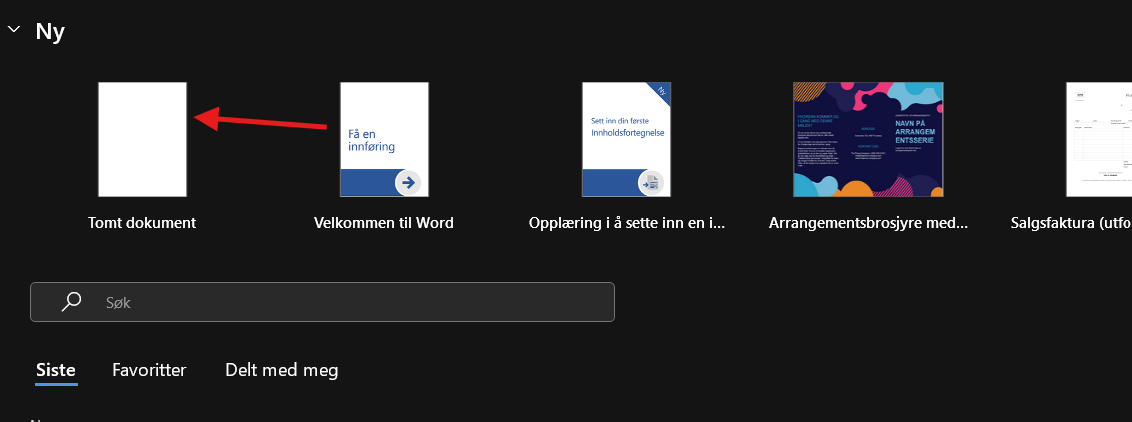Select the Velkommen til Word label

click(x=384, y=223)
